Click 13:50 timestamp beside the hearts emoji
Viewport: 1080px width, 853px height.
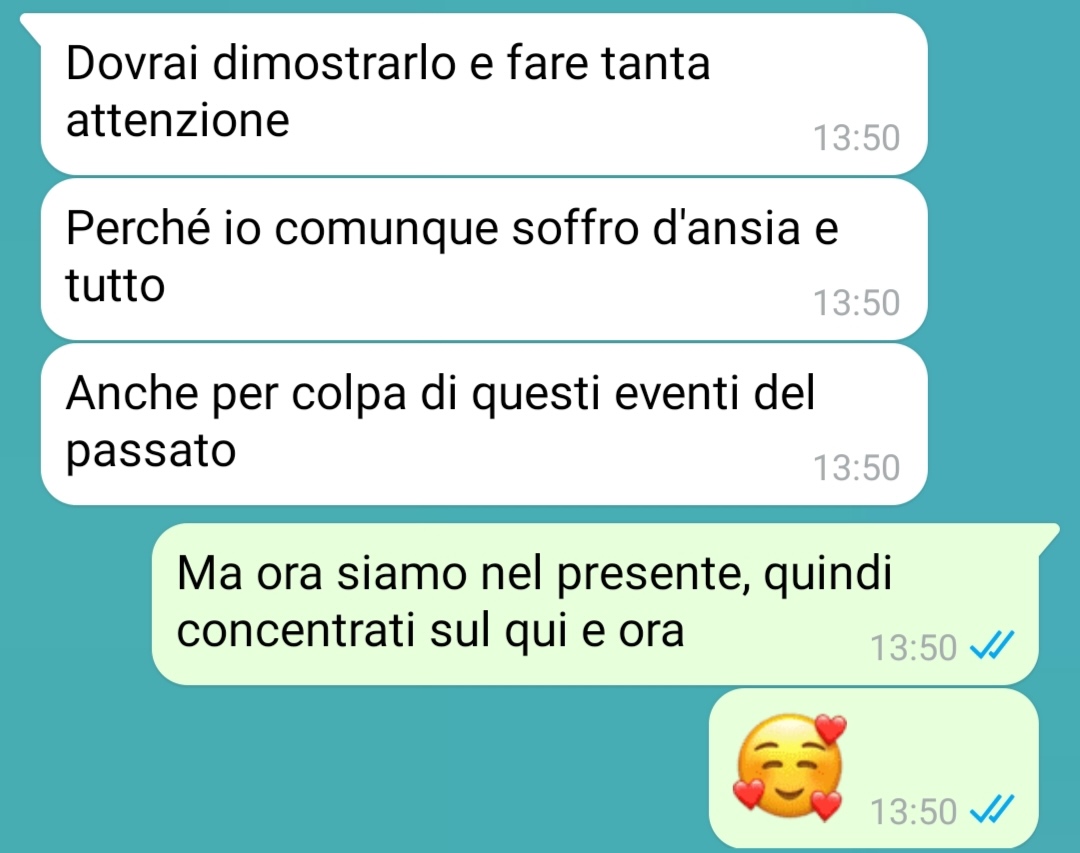pos(913,812)
